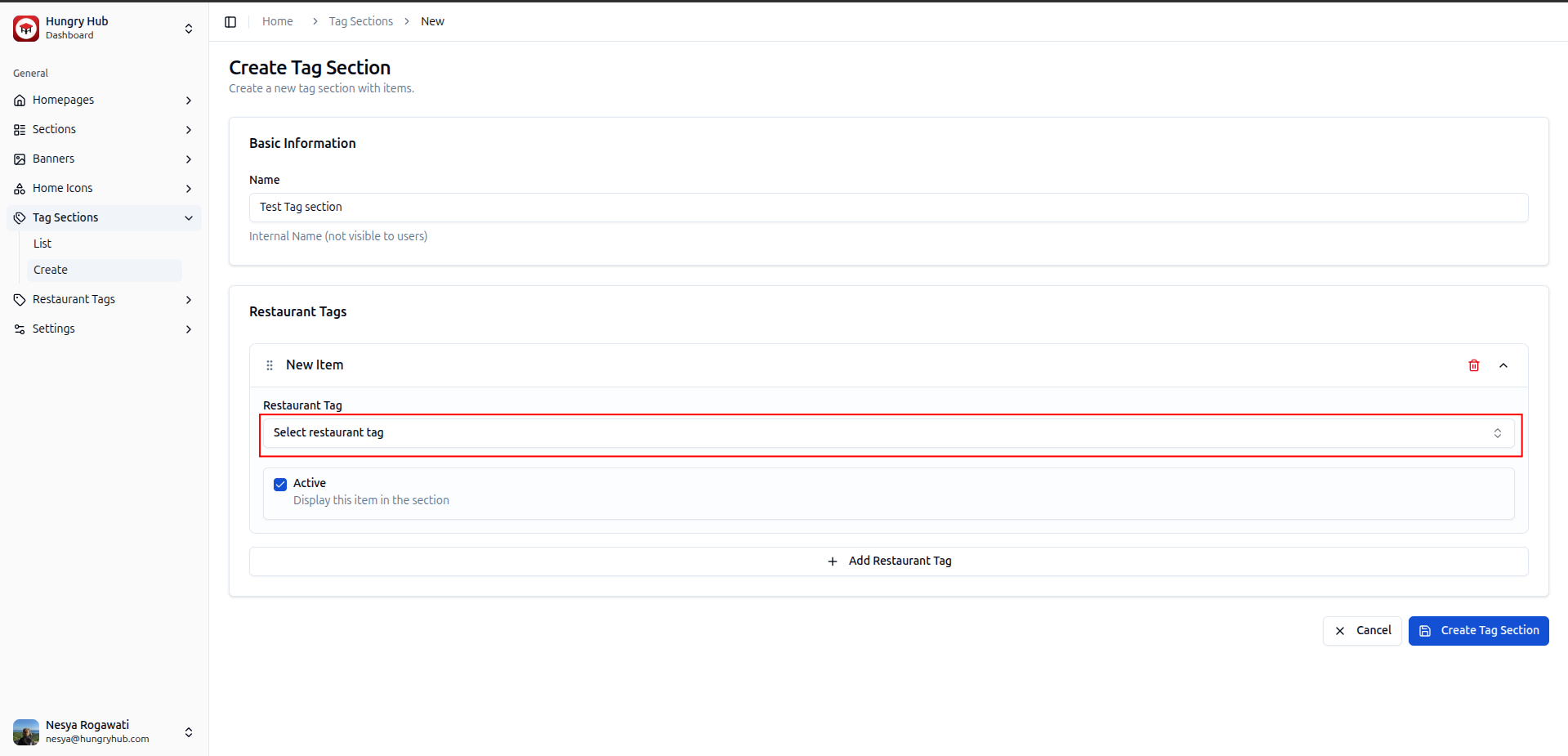Click the Home Icons shapes icon
The width and height of the screenshot is (1568, 756).
click(x=20, y=189)
